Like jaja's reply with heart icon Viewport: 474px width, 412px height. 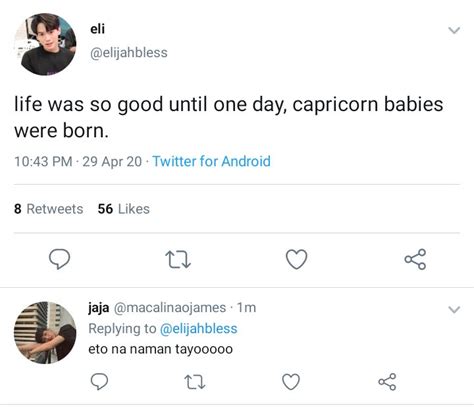[x=291, y=382]
